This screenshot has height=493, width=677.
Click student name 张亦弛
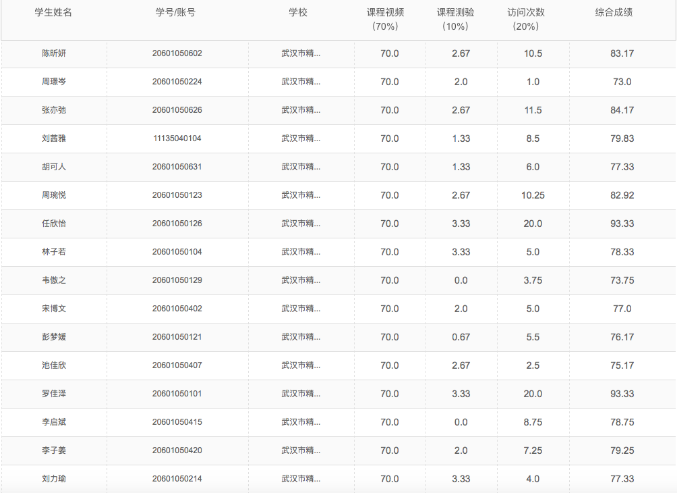click(54, 110)
